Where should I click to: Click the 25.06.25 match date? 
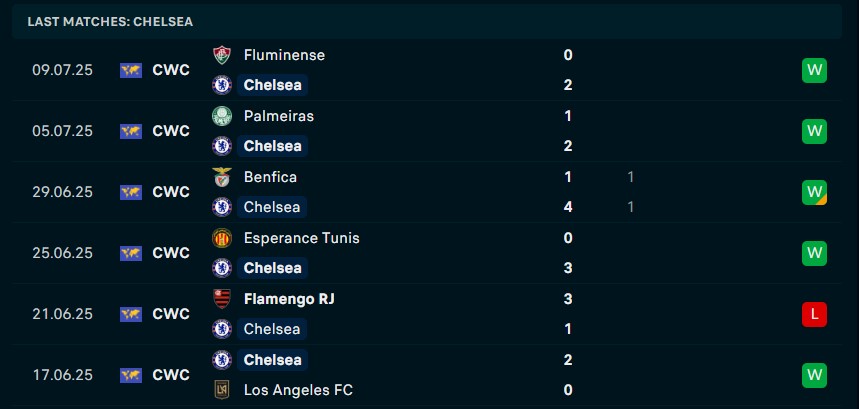coord(62,253)
